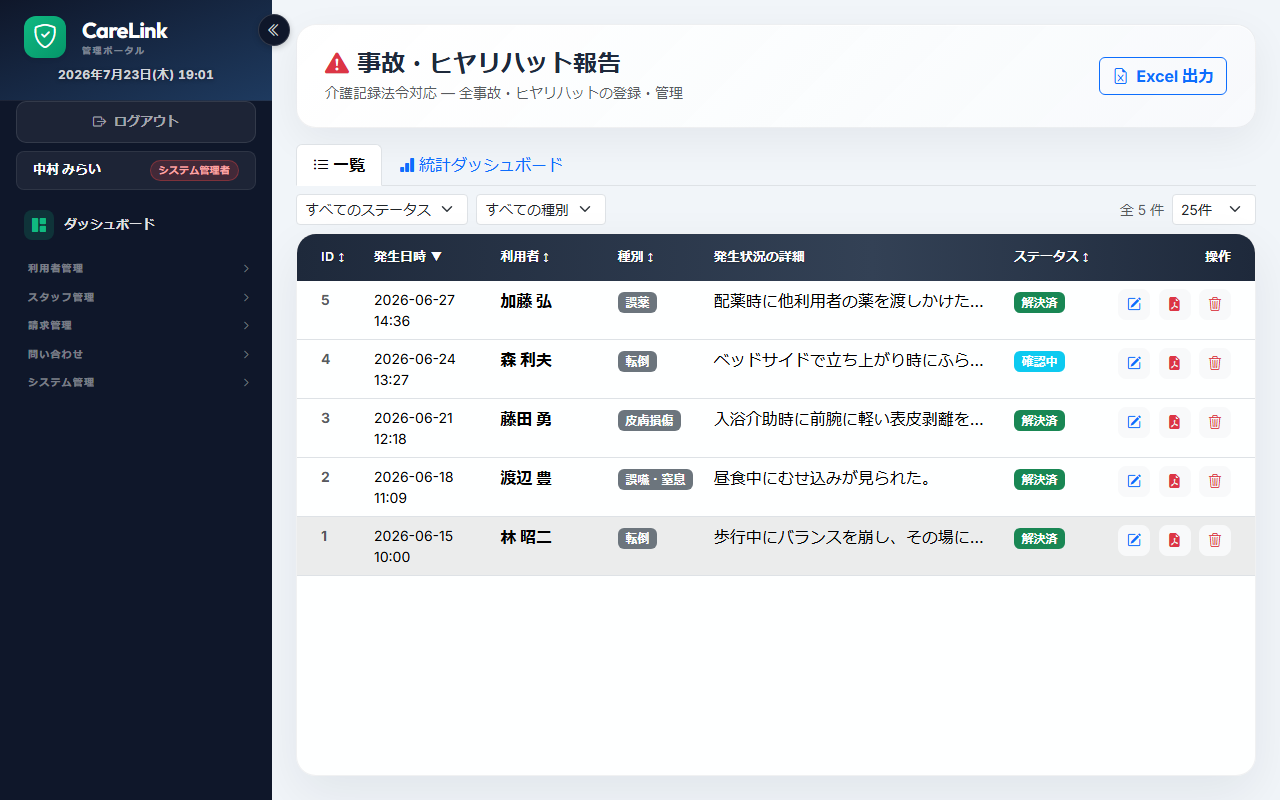1280x800 pixels.
Task: Open the すべてのステータス filter dropdown
Action: tap(382, 210)
